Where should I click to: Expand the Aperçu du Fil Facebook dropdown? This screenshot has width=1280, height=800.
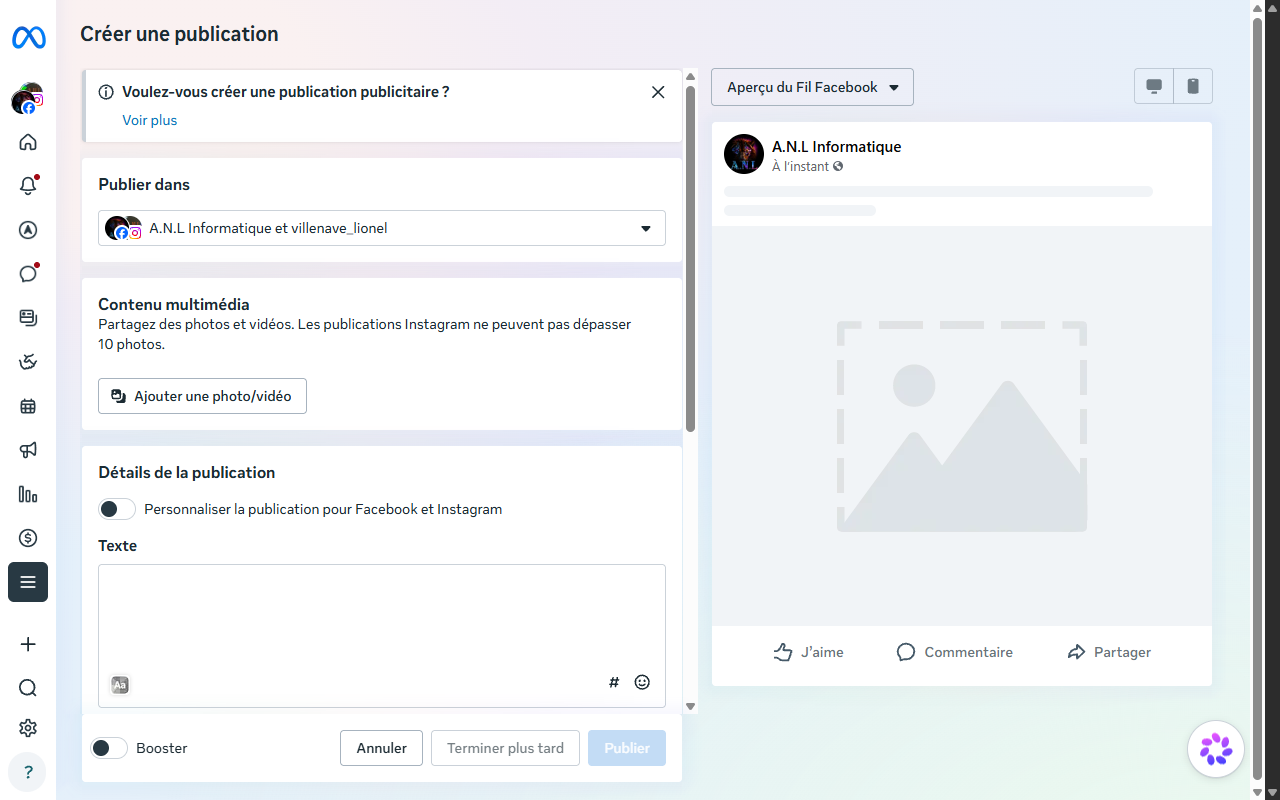(x=812, y=87)
